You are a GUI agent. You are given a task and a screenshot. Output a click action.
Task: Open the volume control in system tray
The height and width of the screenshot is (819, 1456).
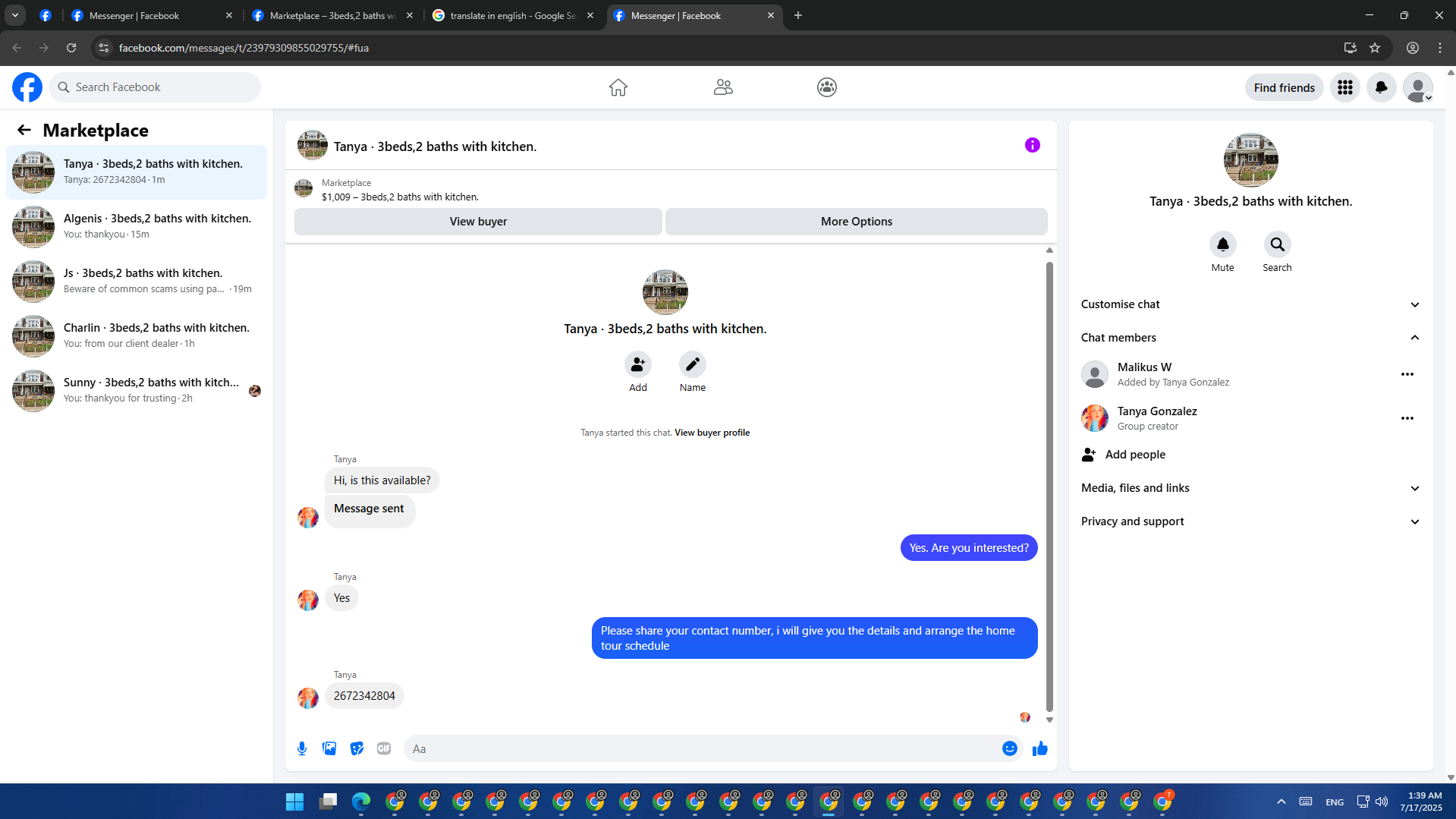(1382, 802)
